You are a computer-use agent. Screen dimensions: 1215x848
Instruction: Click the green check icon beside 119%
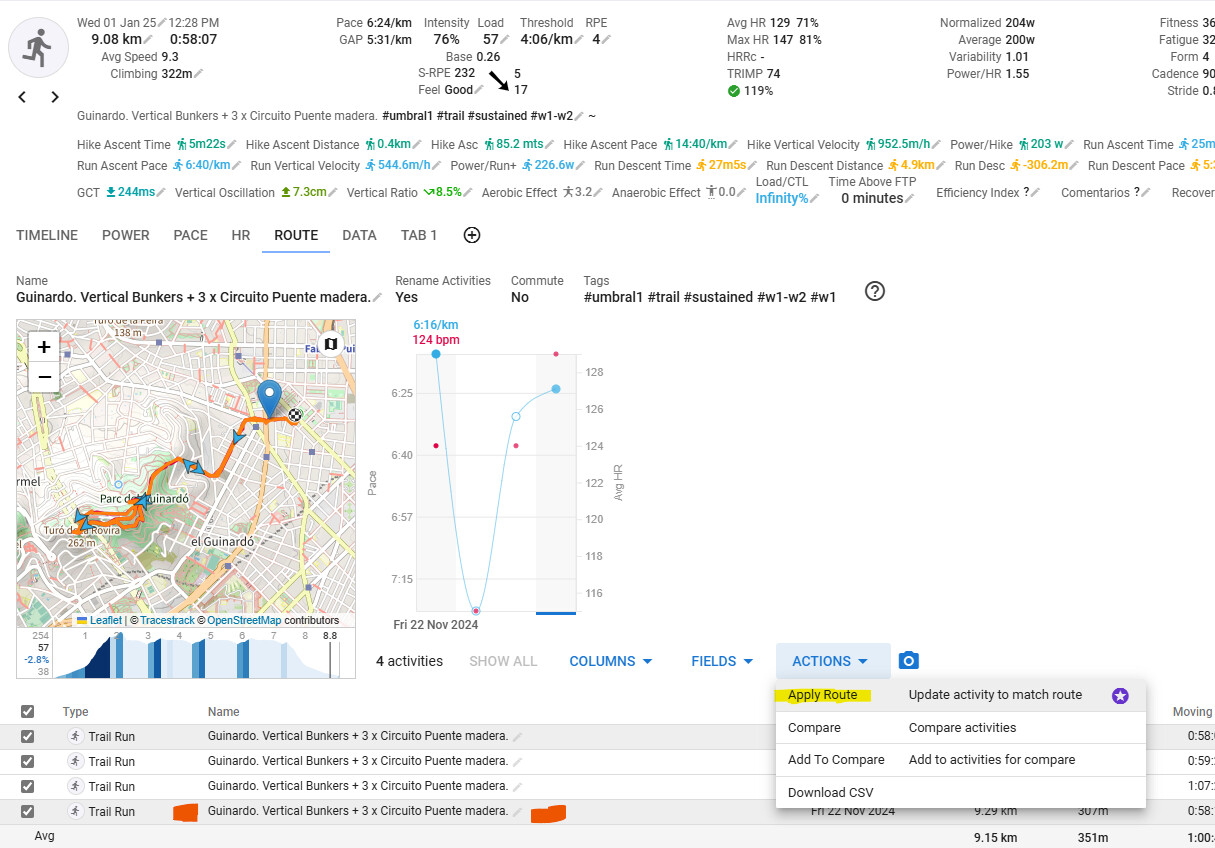pyautogui.click(x=734, y=91)
